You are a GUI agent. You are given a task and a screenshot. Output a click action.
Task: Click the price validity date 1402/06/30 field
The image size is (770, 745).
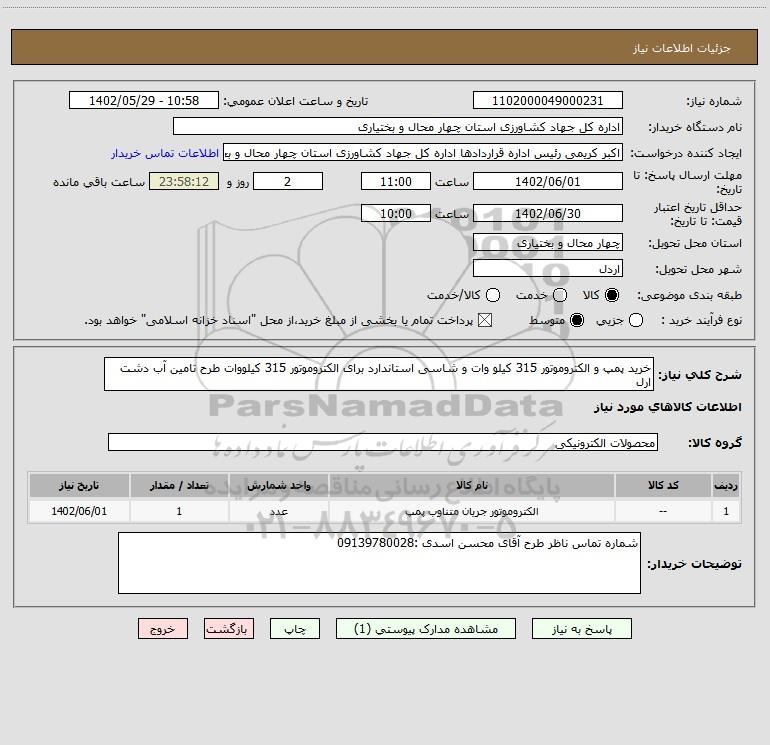point(548,213)
